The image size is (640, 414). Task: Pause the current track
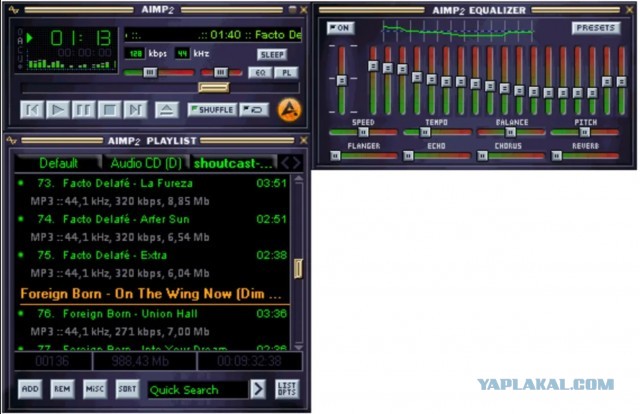pos(84,110)
